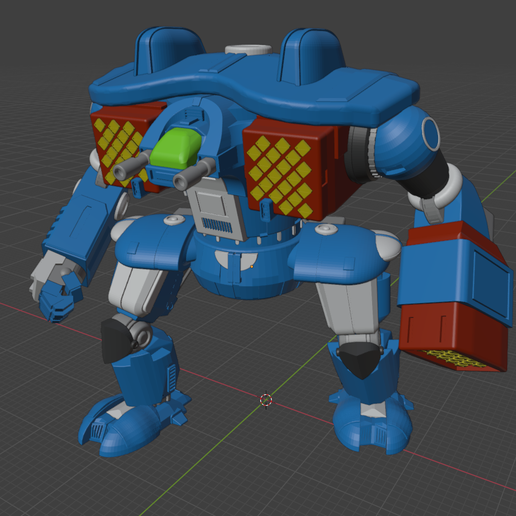The width and height of the screenshot is (516, 516).
Task: Click the 3D cursor at the world origin
Action: tap(266, 400)
